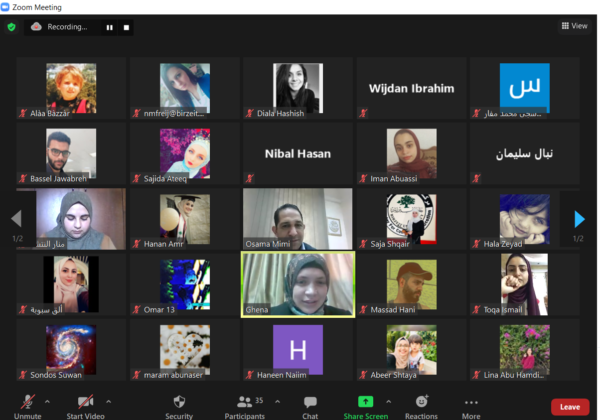This screenshot has width=600, height=420.
Task: Stop the cloud recording
Action: tap(126, 28)
